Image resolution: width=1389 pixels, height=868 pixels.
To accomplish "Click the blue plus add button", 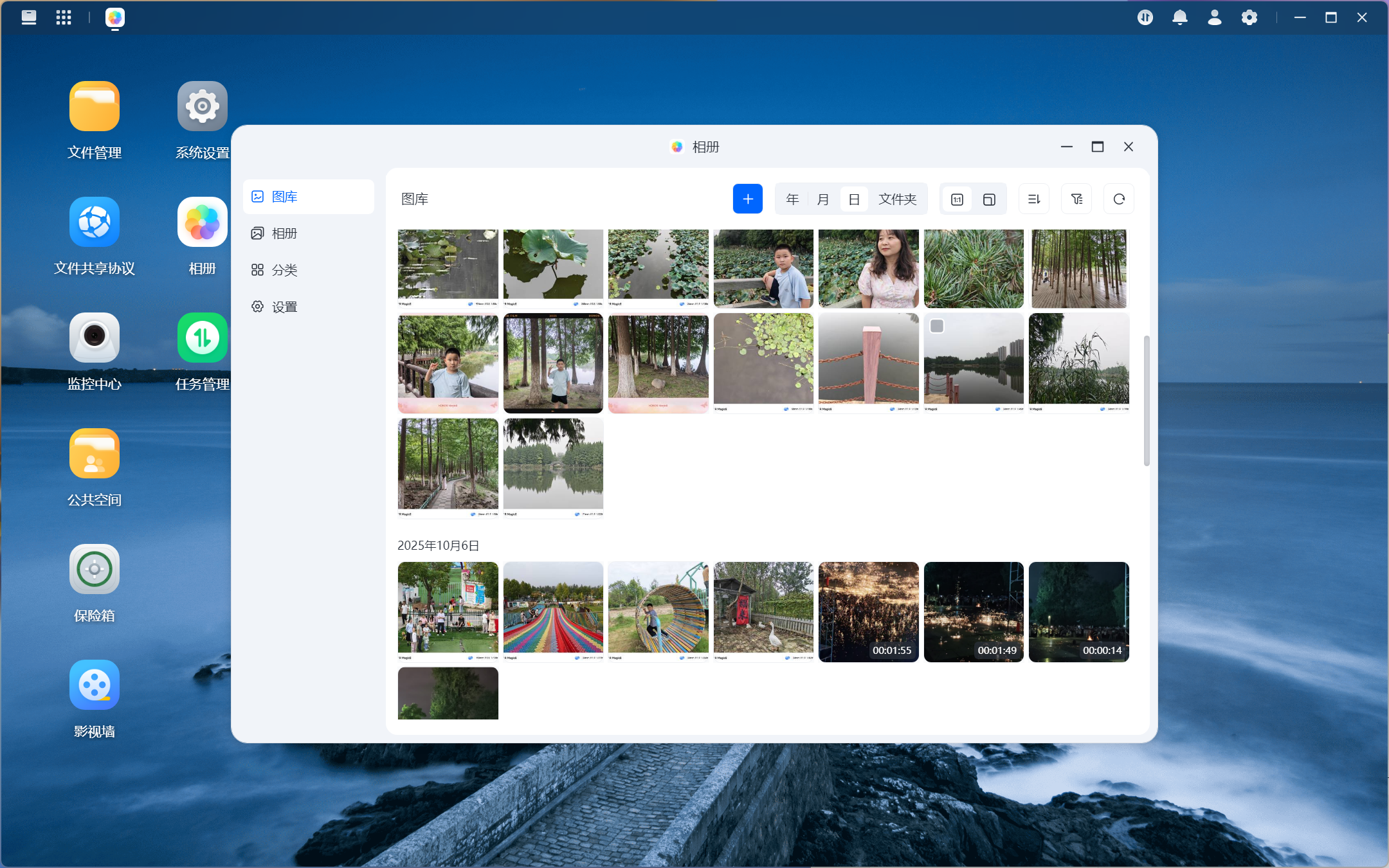I will (x=747, y=199).
